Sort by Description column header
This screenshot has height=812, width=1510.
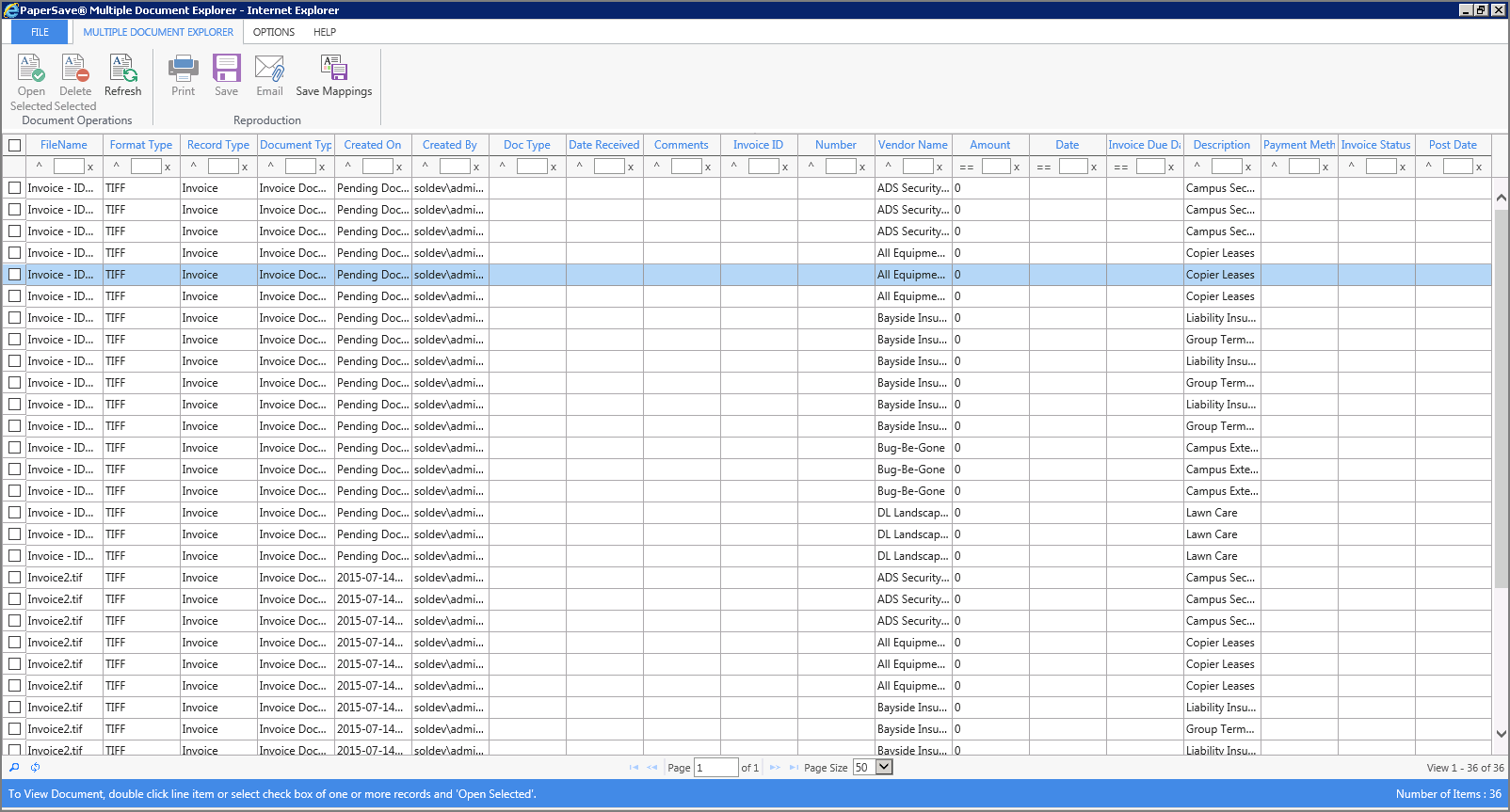(1222, 145)
